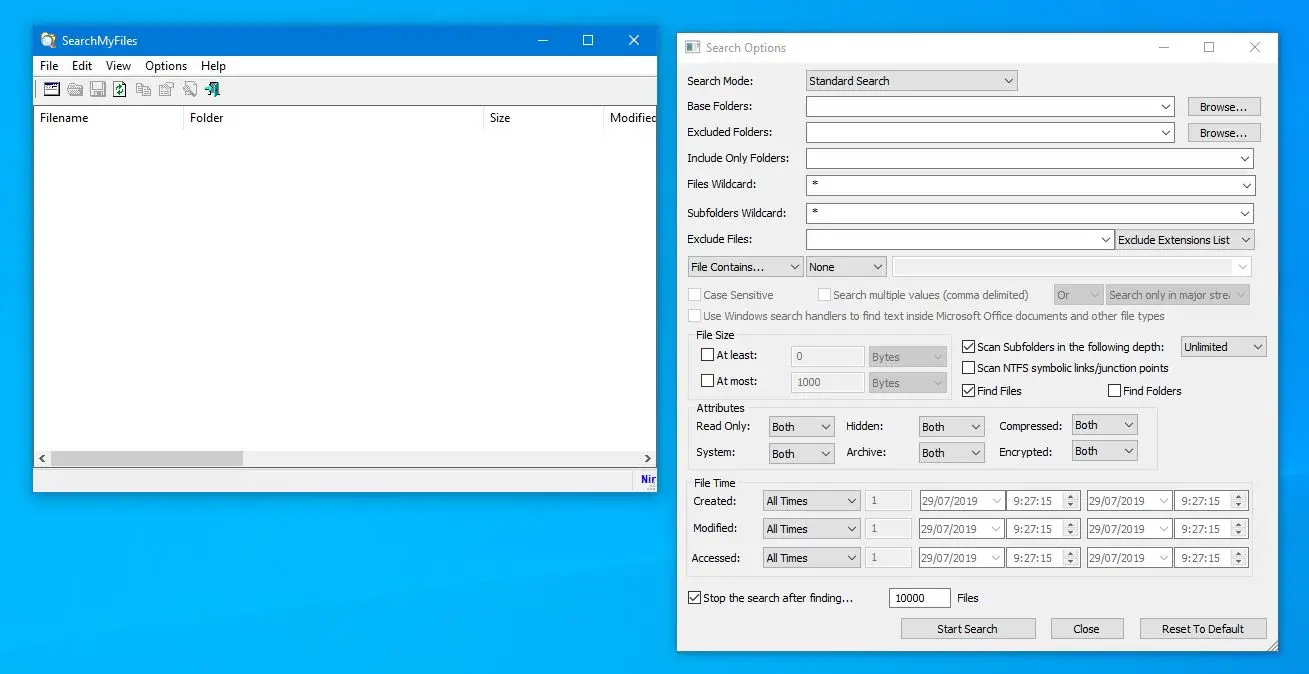The image size is (1309, 674).
Task: Open the File menu
Action: click(49, 66)
